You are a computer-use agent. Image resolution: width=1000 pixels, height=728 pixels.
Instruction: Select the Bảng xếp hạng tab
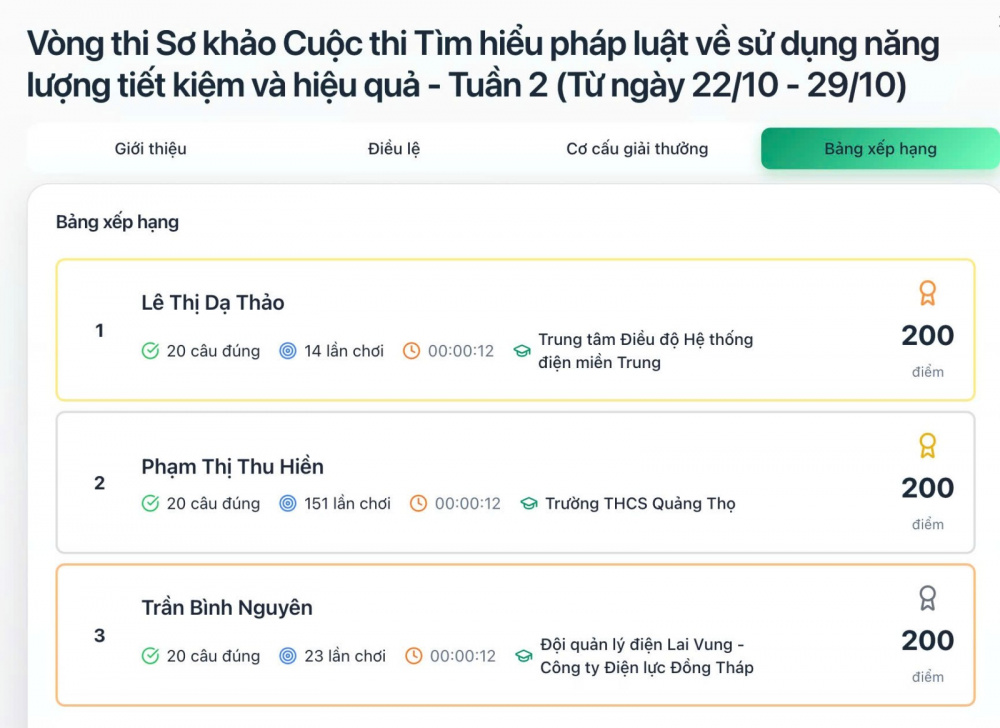880,148
